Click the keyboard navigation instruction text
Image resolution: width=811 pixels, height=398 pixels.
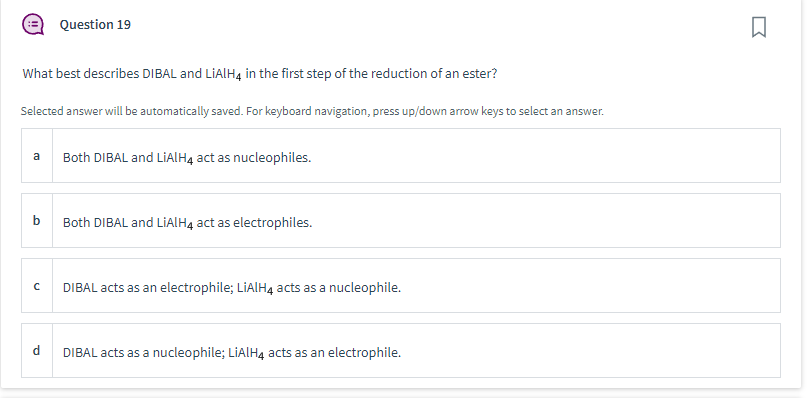click(312, 111)
